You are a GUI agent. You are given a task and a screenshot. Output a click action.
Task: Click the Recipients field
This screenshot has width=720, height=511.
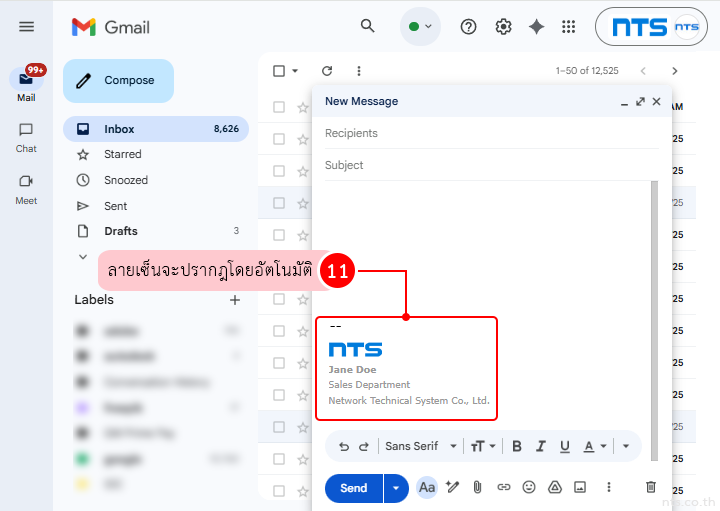(491, 133)
